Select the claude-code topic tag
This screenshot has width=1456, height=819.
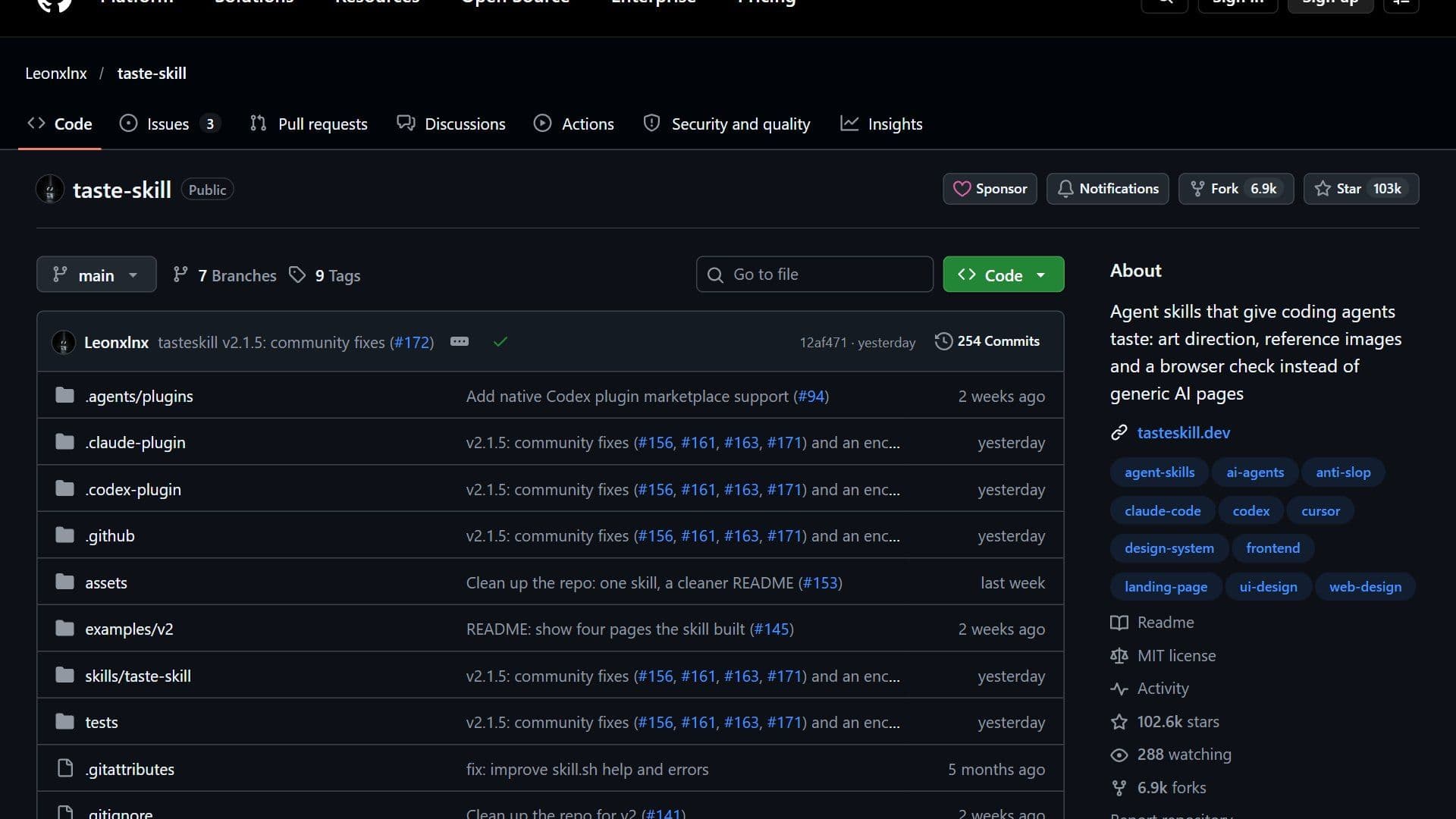(1163, 510)
